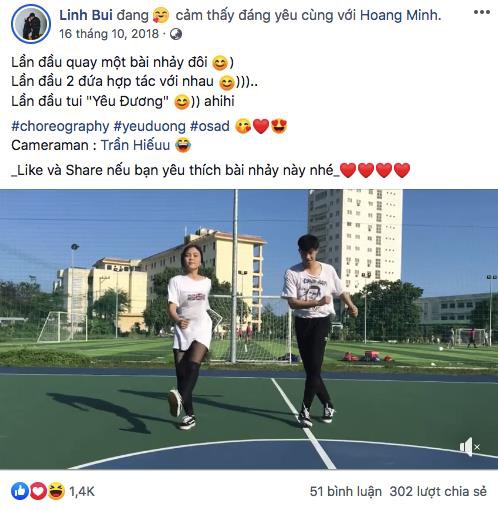Open the 51 bình luận comments
The image size is (498, 511).
(x=346, y=492)
